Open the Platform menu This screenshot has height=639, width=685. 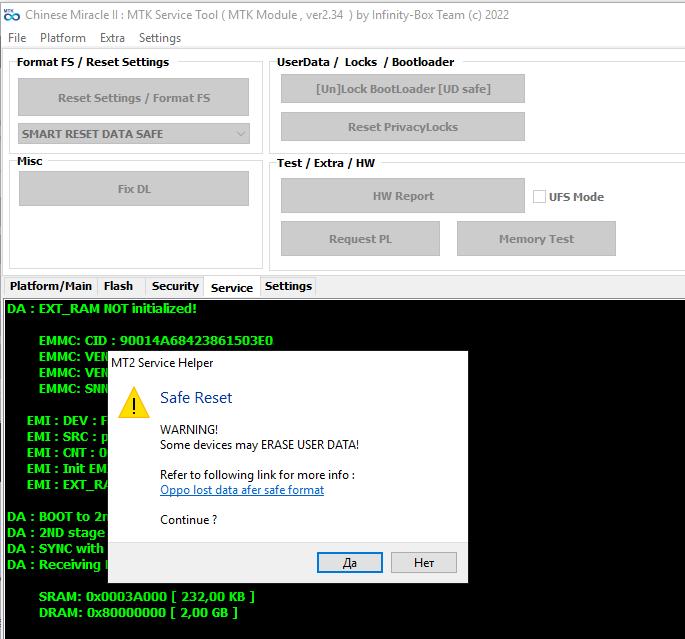[x=62, y=38]
